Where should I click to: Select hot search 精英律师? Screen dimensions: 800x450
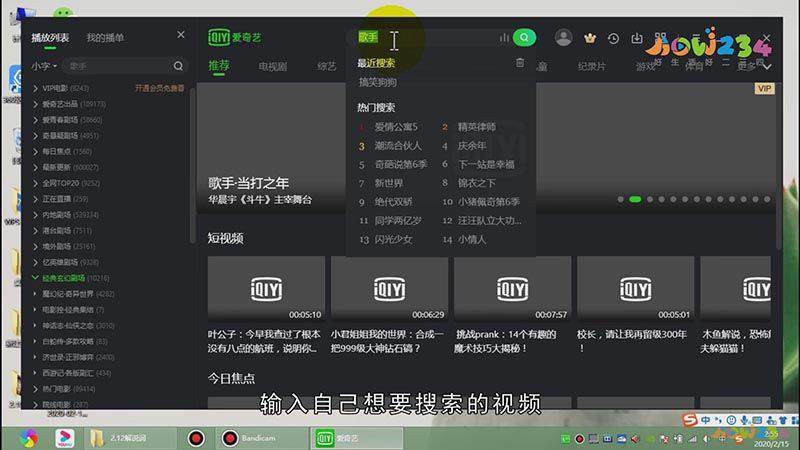(x=477, y=127)
